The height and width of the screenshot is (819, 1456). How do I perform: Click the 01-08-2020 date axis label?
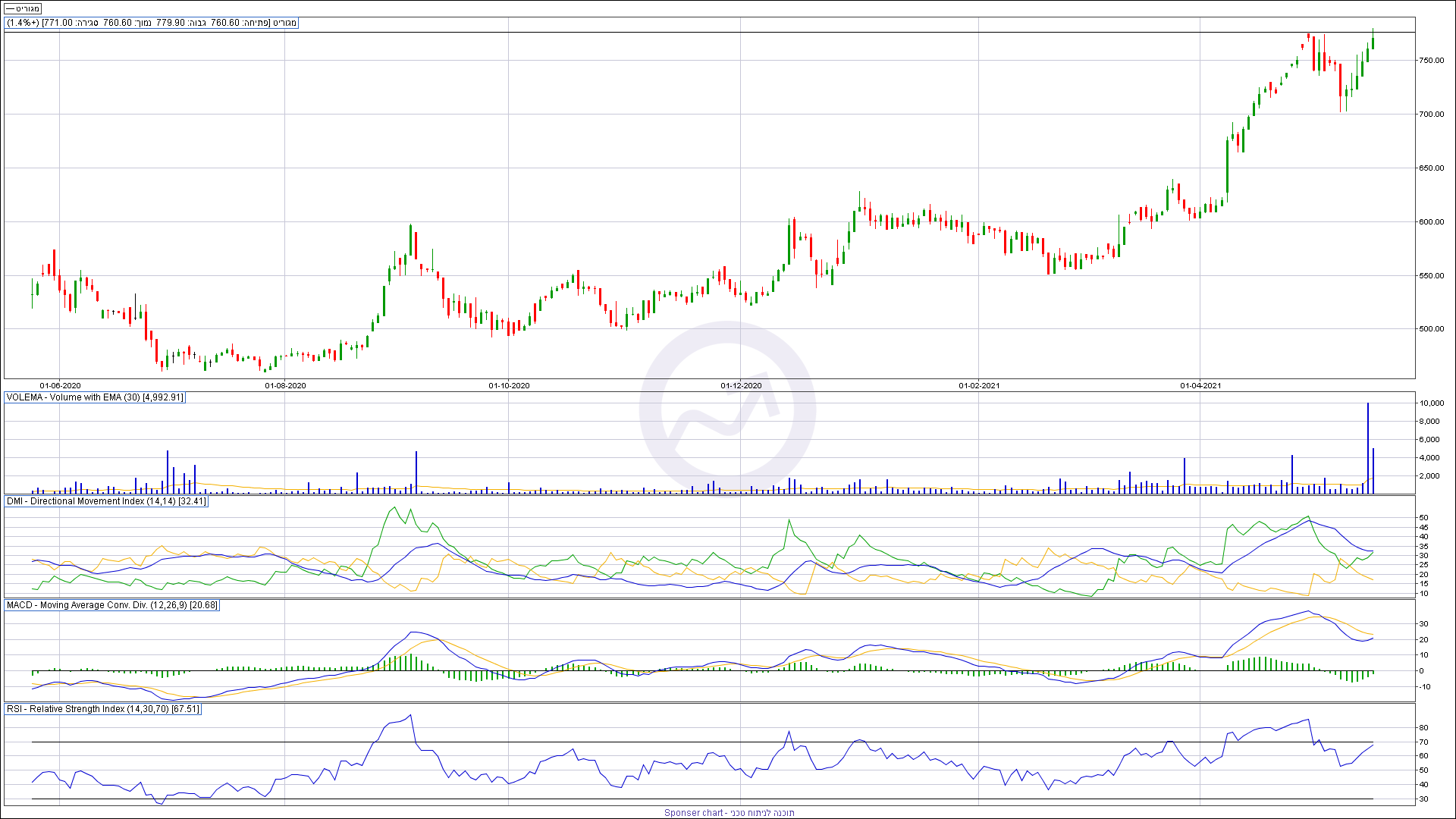[x=285, y=386]
